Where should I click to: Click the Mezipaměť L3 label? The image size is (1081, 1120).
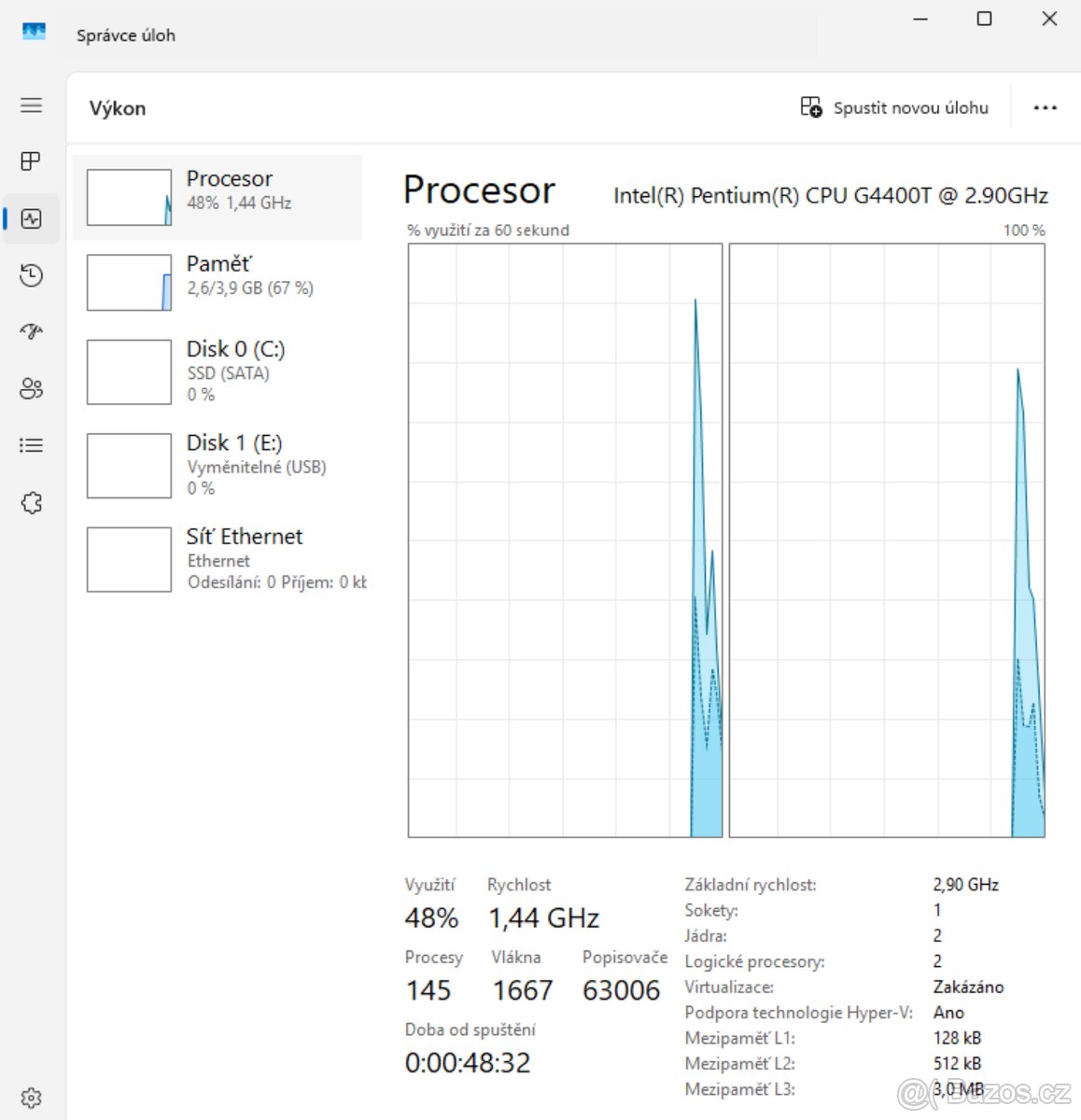pos(739,1089)
